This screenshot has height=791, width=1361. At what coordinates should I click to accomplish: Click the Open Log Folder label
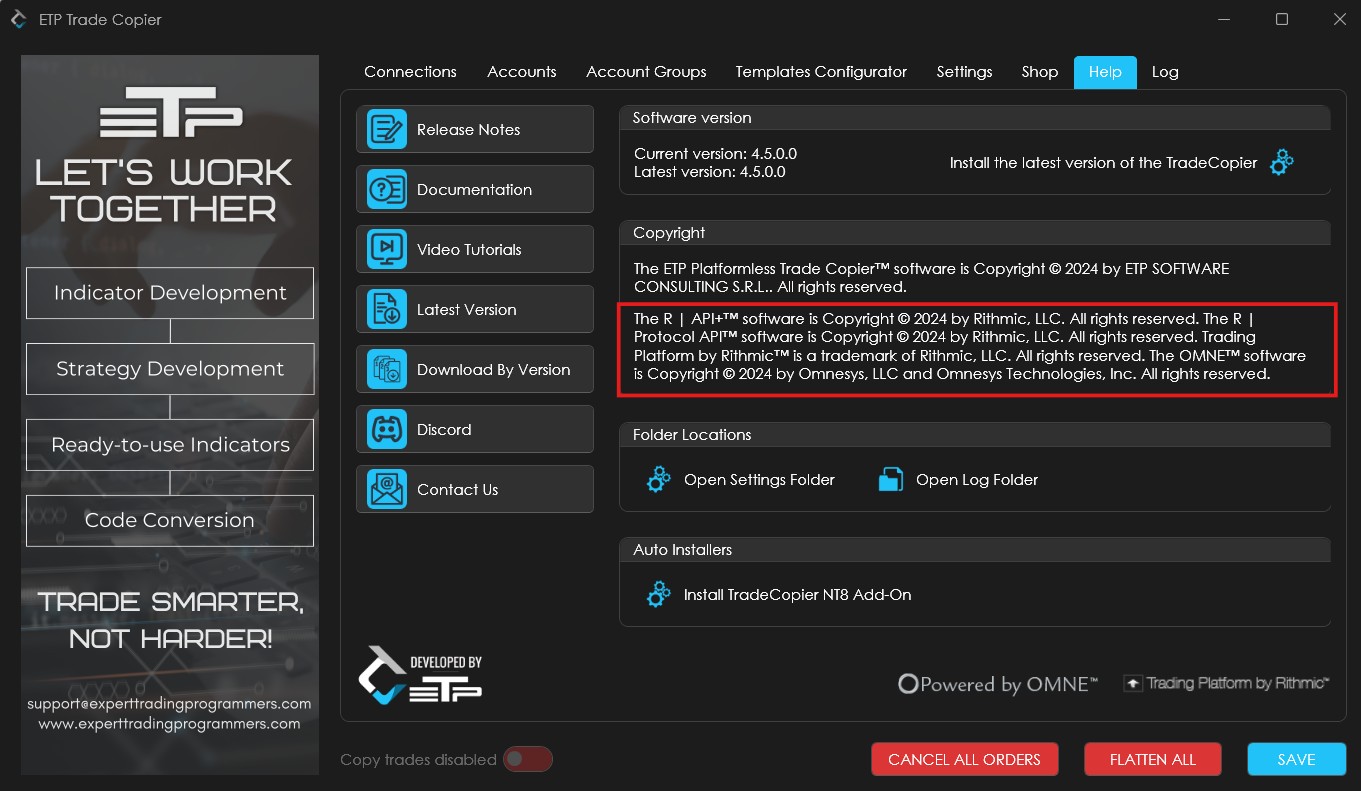coord(977,480)
